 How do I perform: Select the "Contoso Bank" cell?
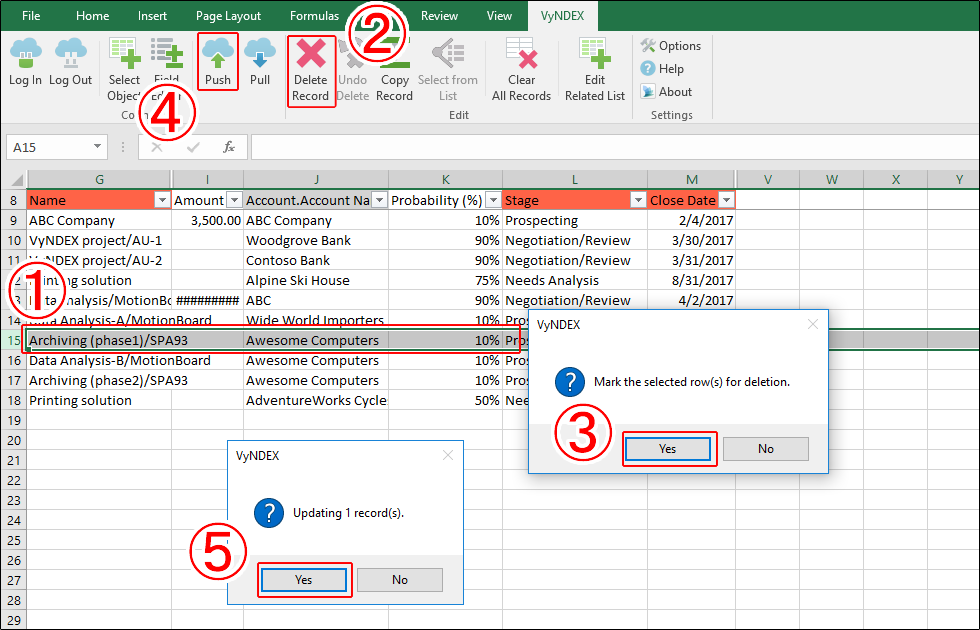(316, 261)
